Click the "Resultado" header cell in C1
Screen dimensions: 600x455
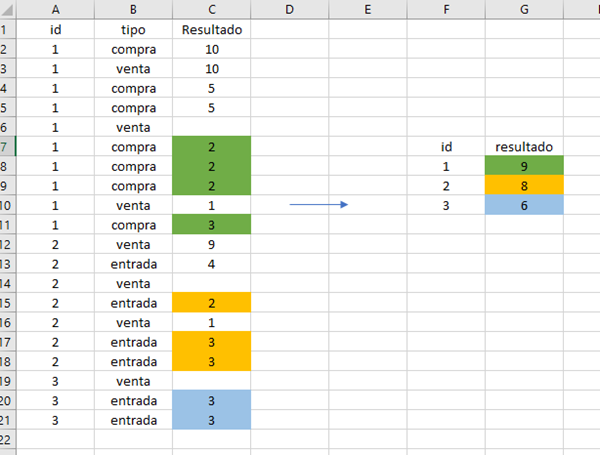[211, 29]
